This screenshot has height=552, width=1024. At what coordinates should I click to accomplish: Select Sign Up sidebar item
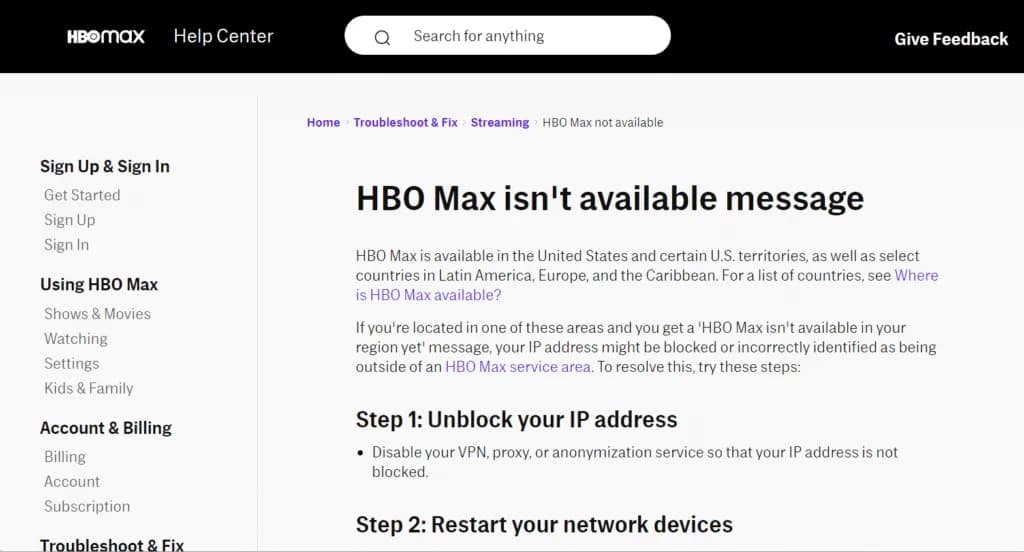(x=70, y=220)
